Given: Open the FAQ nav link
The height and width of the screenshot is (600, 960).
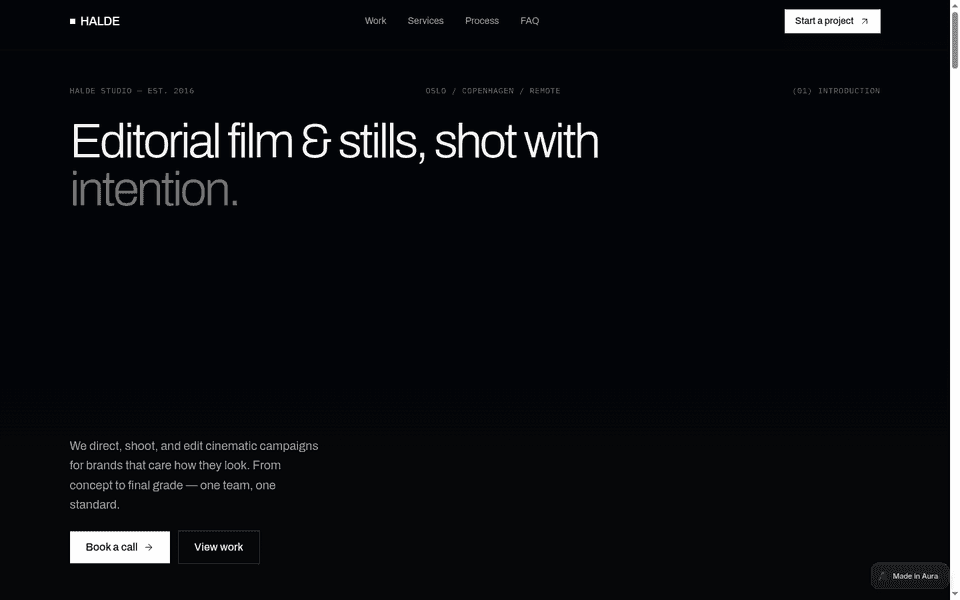Looking at the screenshot, I should click(530, 21).
